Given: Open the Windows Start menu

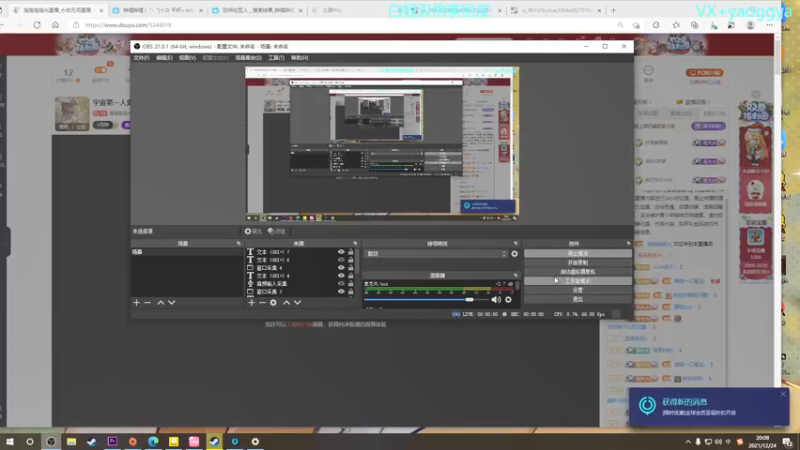Looking at the screenshot, I should [x=10, y=441].
